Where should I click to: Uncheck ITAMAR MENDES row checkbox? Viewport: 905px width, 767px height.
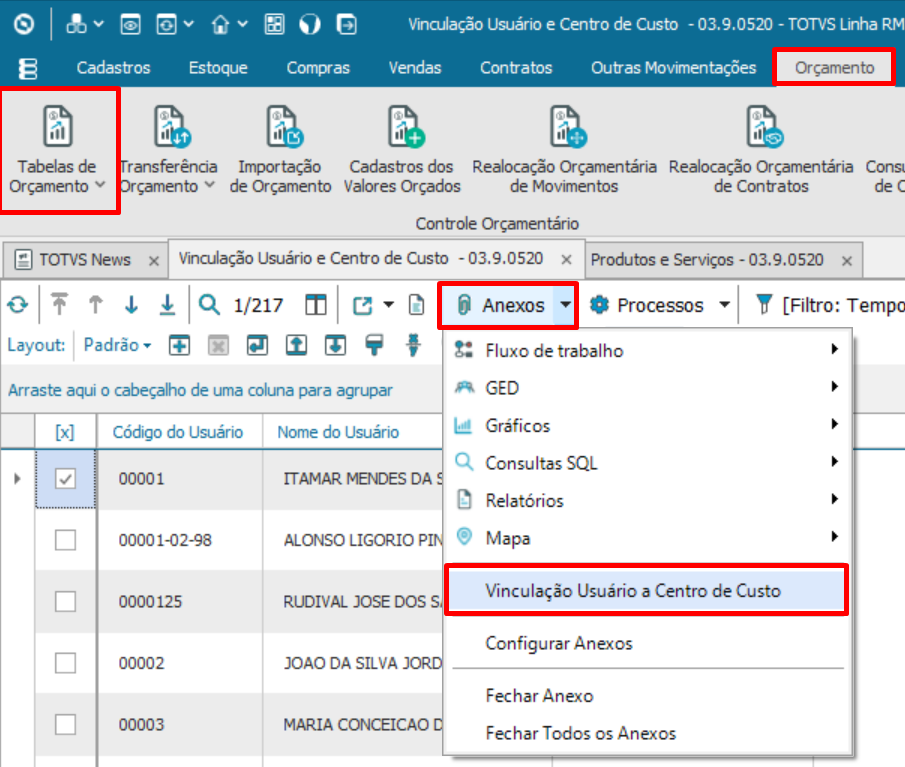point(65,478)
